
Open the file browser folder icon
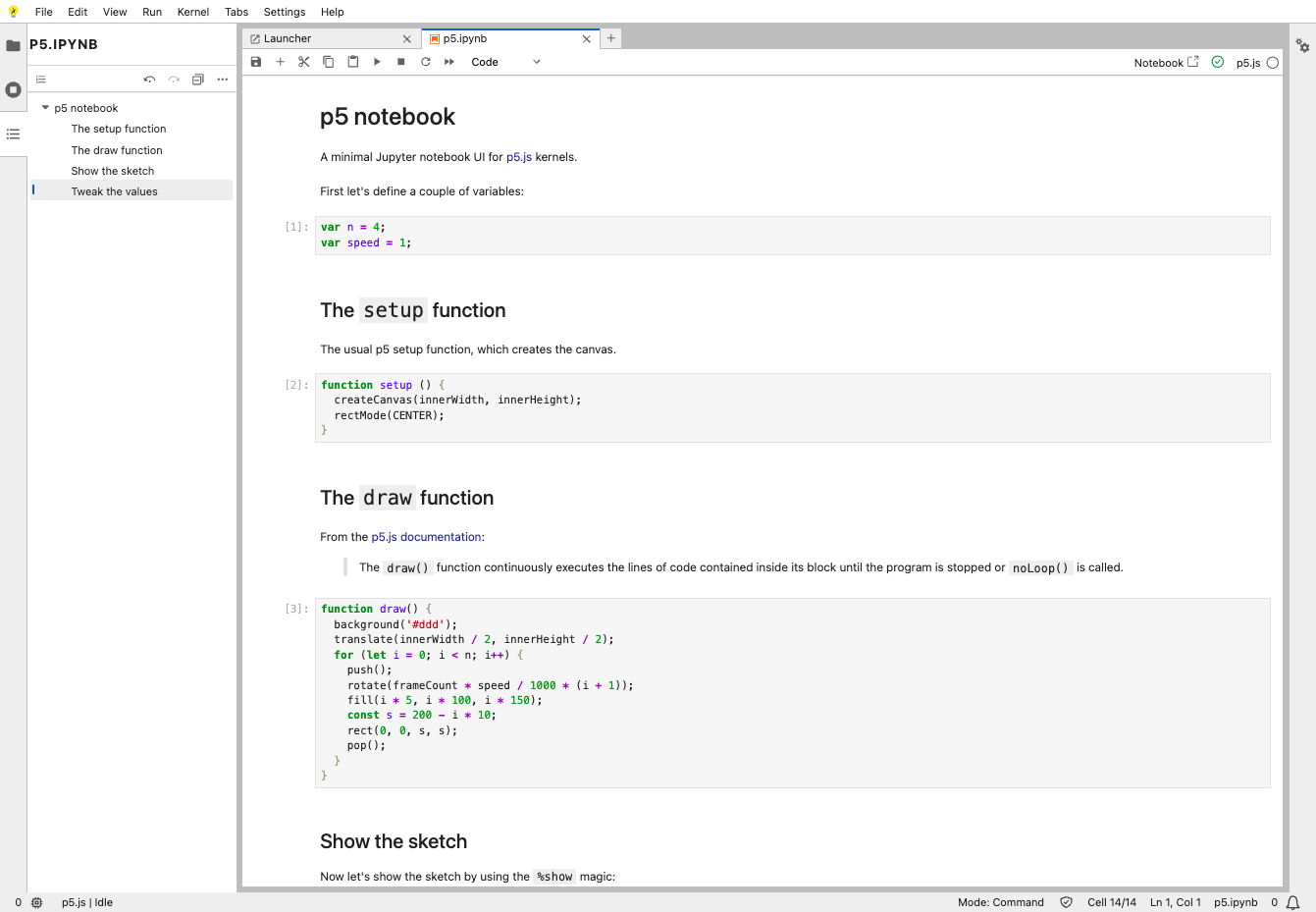click(13, 45)
